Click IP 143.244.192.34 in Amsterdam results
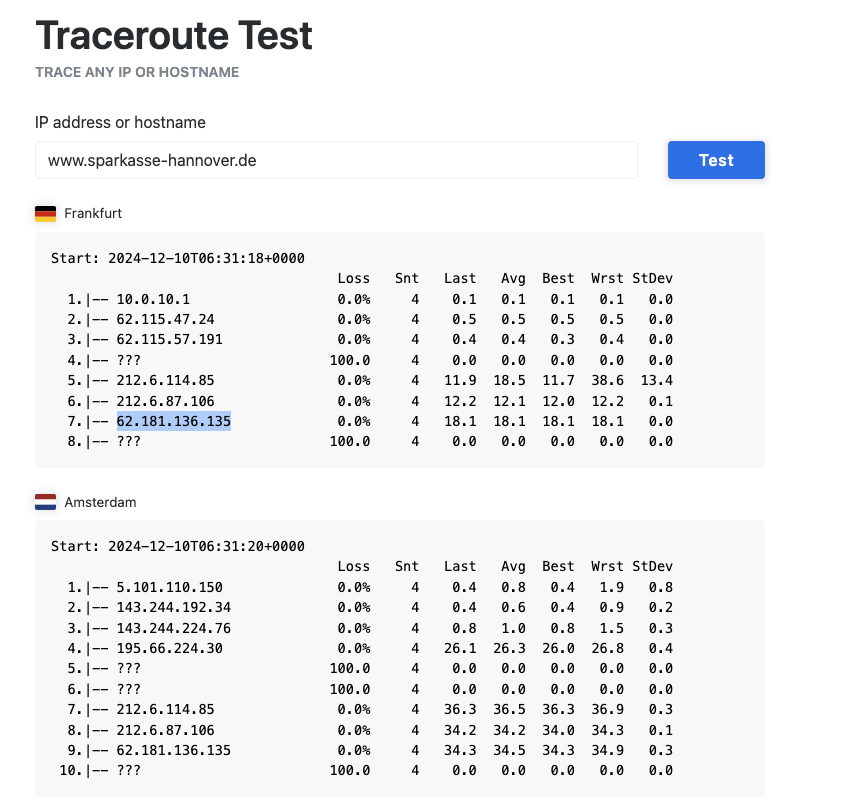The width and height of the screenshot is (843, 804). (174, 607)
